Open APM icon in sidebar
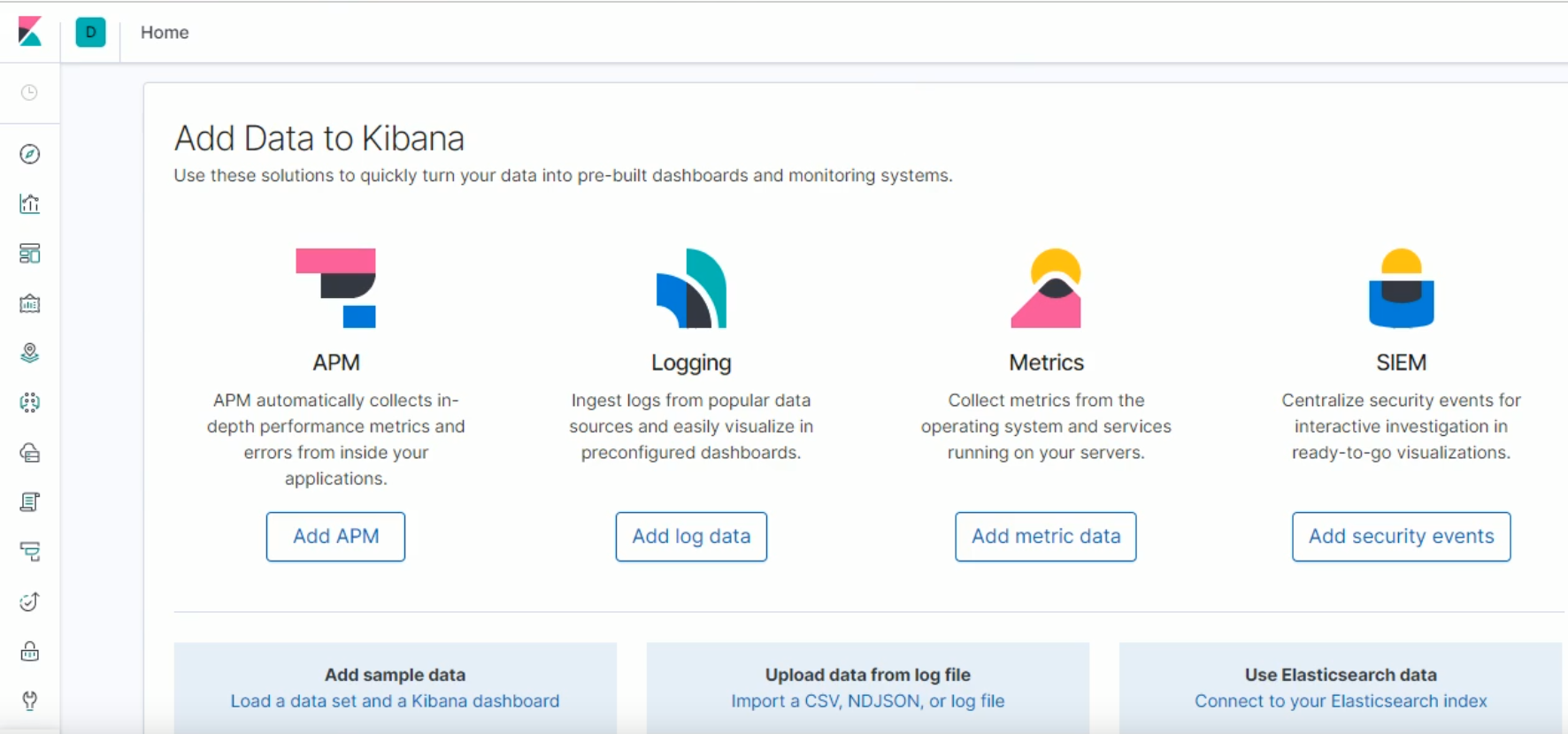This screenshot has width=1568, height=734. point(29,552)
